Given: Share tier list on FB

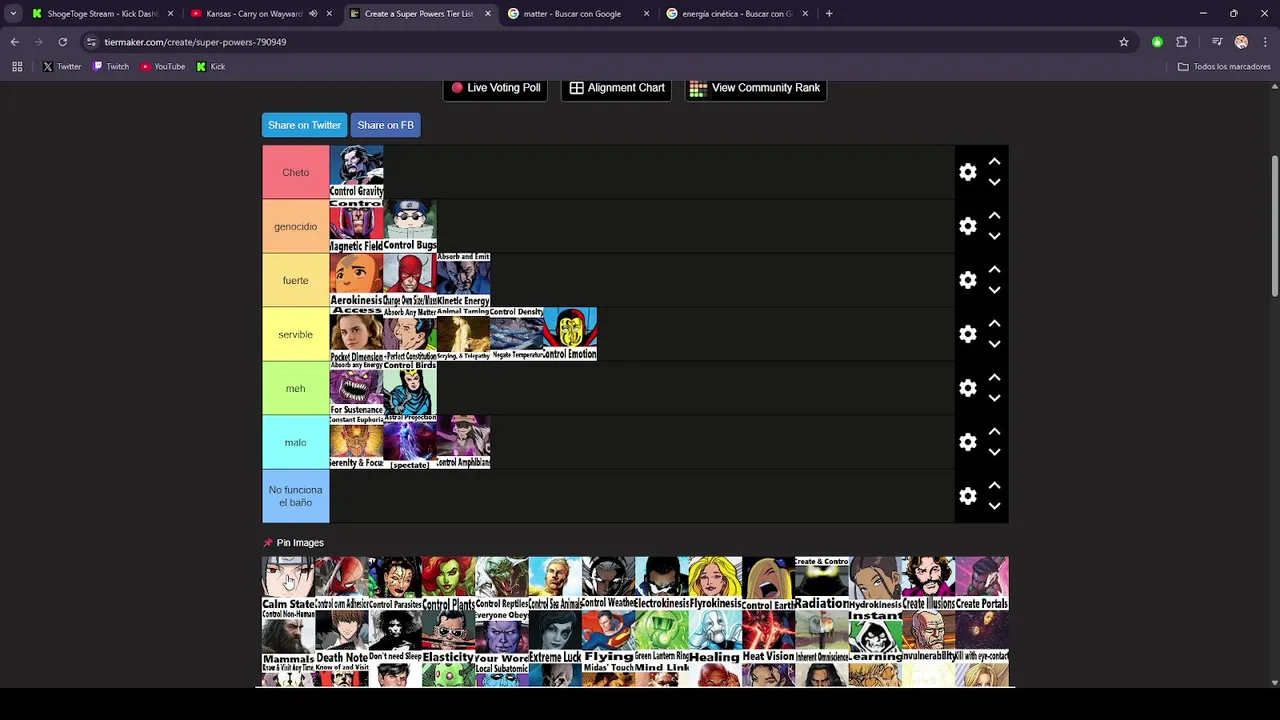Looking at the screenshot, I should click(385, 125).
